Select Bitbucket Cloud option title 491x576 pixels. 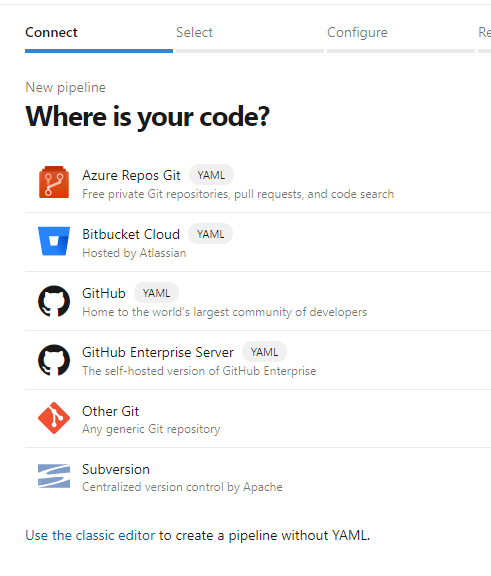(131, 234)
